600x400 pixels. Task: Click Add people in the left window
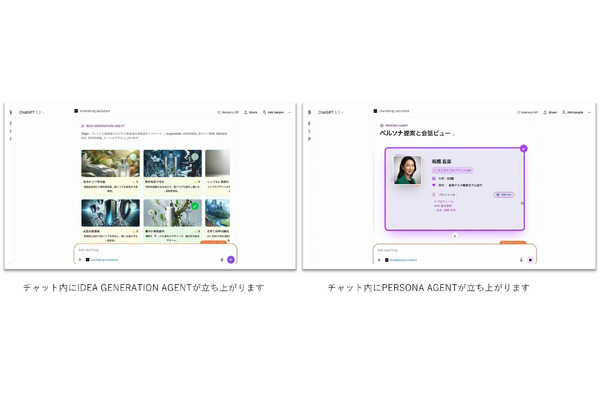pos(274,113)
